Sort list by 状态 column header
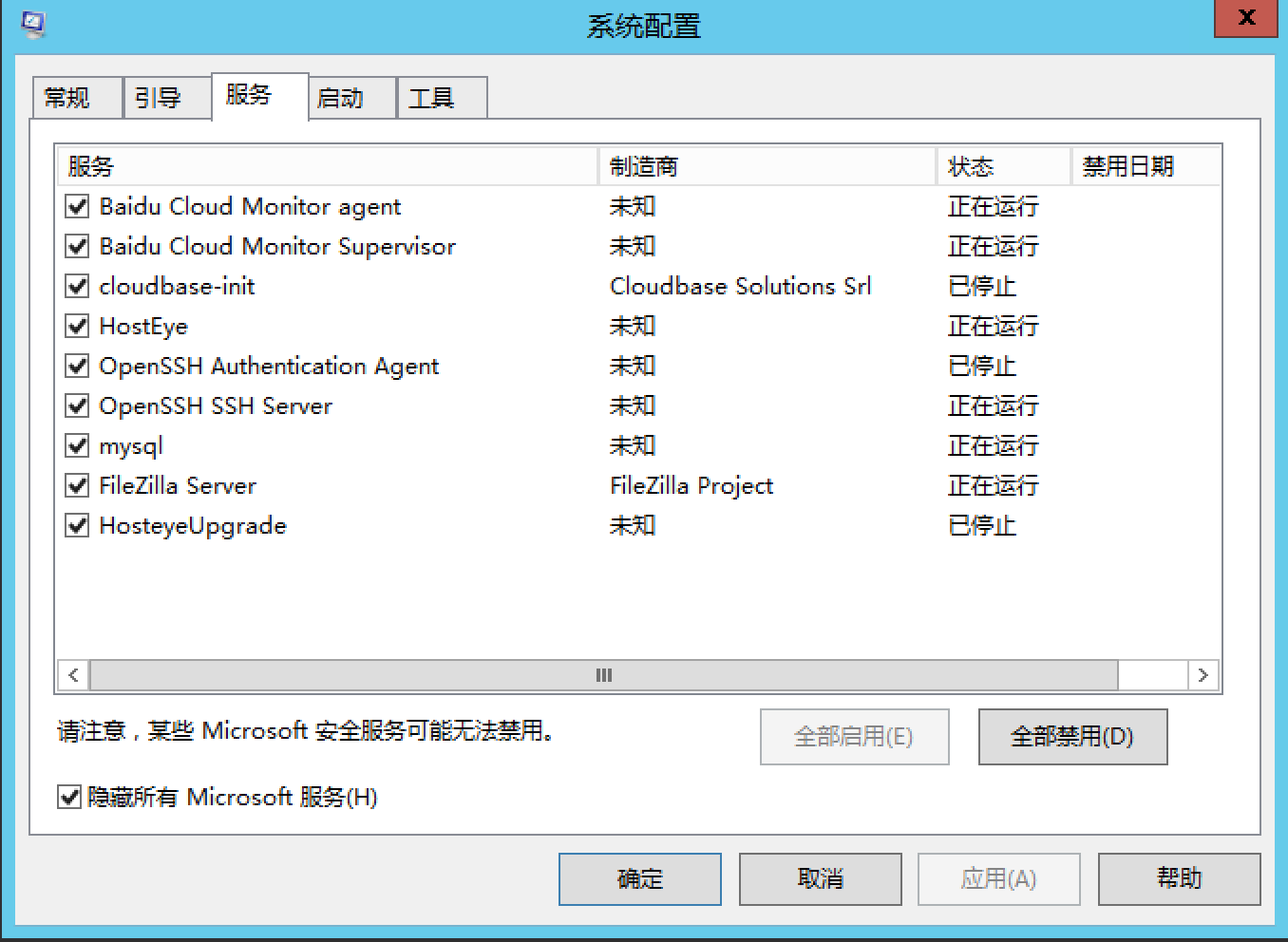 [1004, 166]
